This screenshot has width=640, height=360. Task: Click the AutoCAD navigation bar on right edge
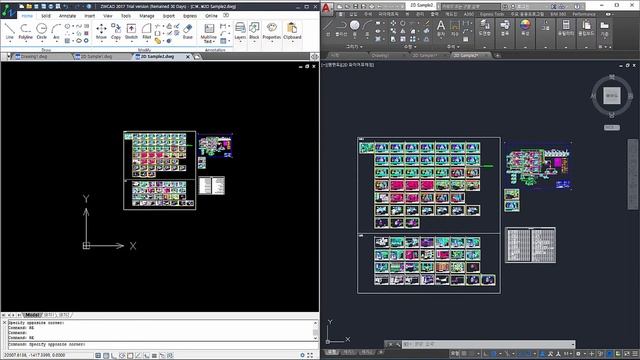pos(633,174)
